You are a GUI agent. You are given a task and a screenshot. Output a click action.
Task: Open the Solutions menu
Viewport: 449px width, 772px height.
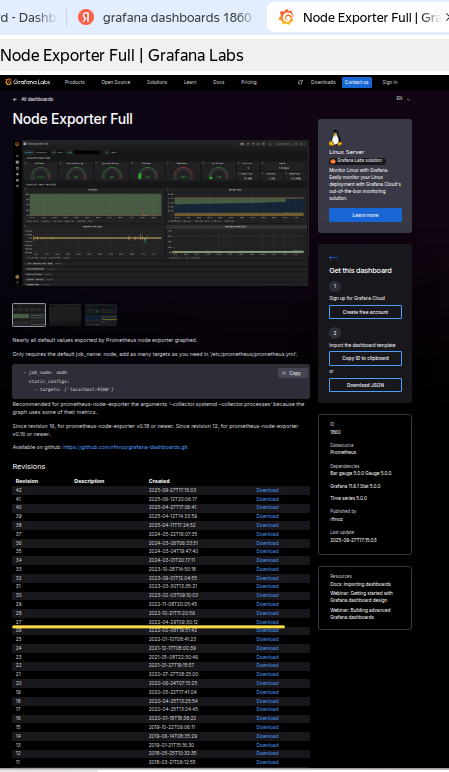[x=157, y=82]
